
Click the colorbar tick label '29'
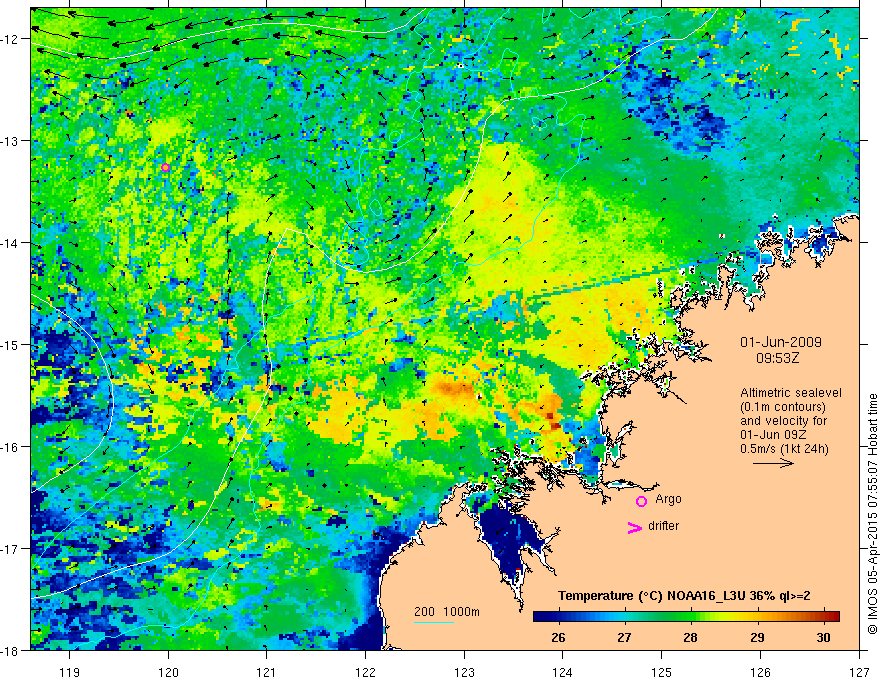(757, 637)
